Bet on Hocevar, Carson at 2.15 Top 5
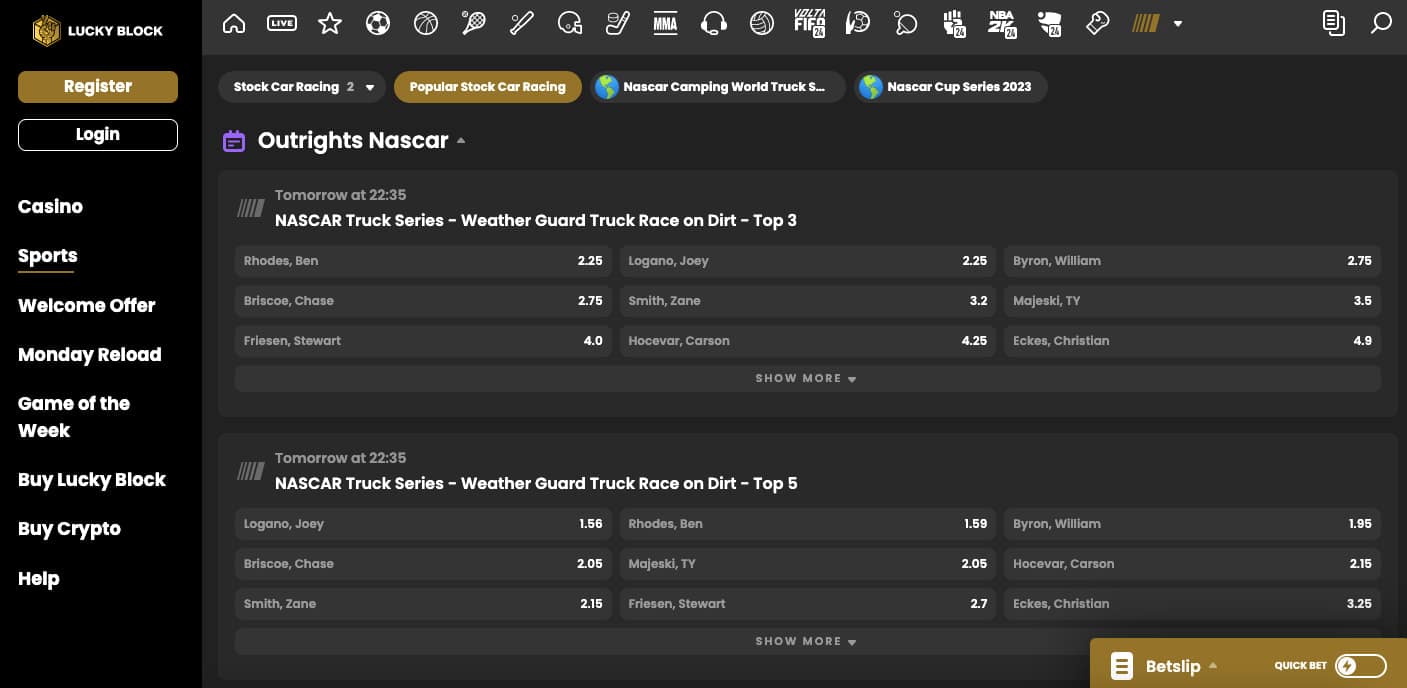The image size is (1407, 688). pos(1192,564)
